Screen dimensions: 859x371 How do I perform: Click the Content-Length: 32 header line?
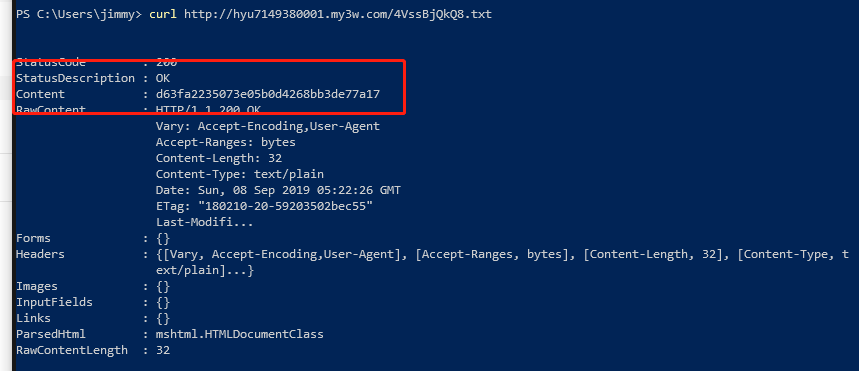coord(219,158)
